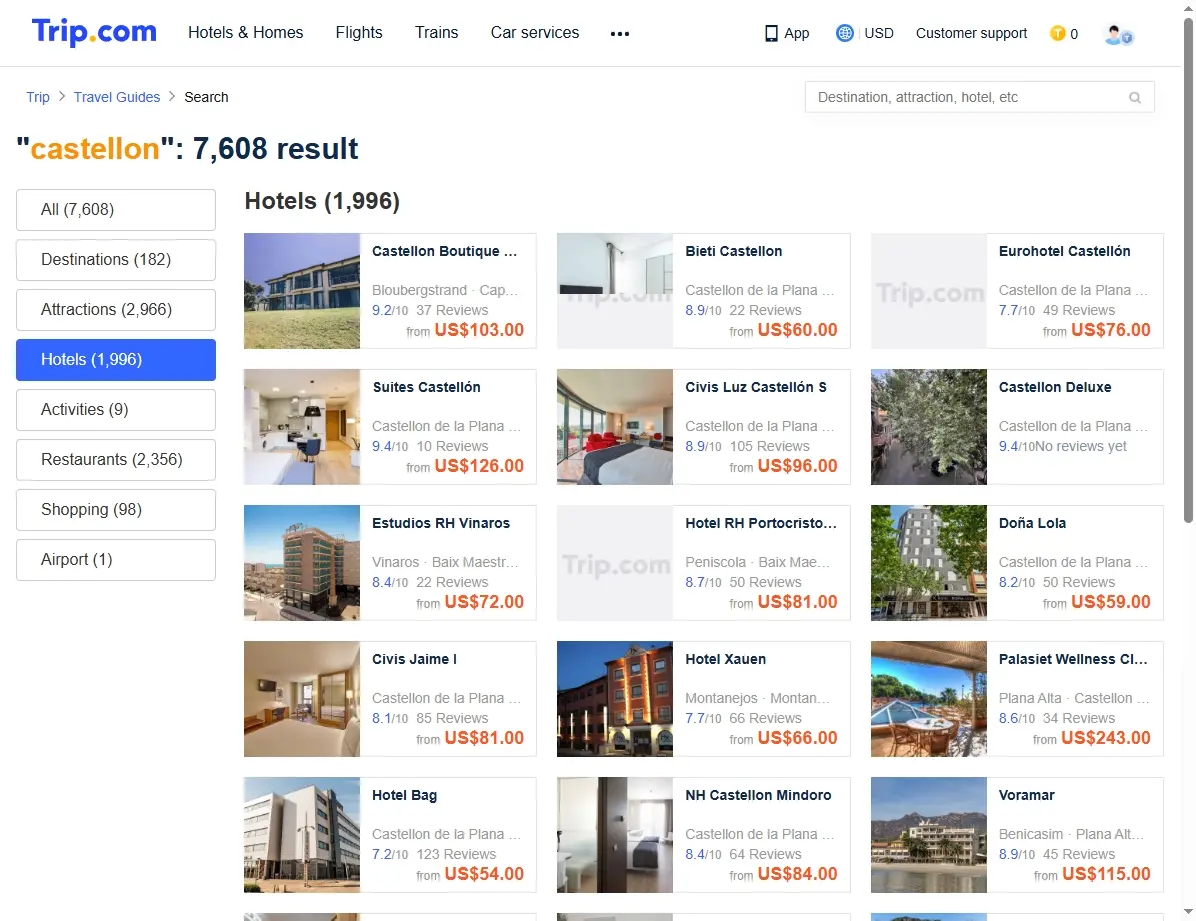The height and width of the screenshot is (921, 1196).
Task: Open Hotel RH Portocristo listing title
Action: tap(760, 523)
